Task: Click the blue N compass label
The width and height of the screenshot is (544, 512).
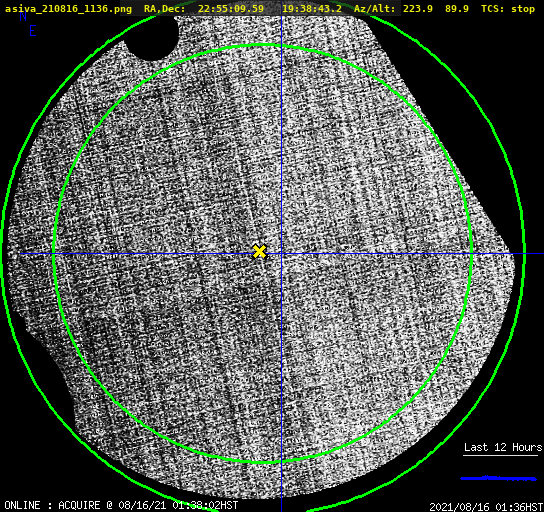Action: (23, 16)
